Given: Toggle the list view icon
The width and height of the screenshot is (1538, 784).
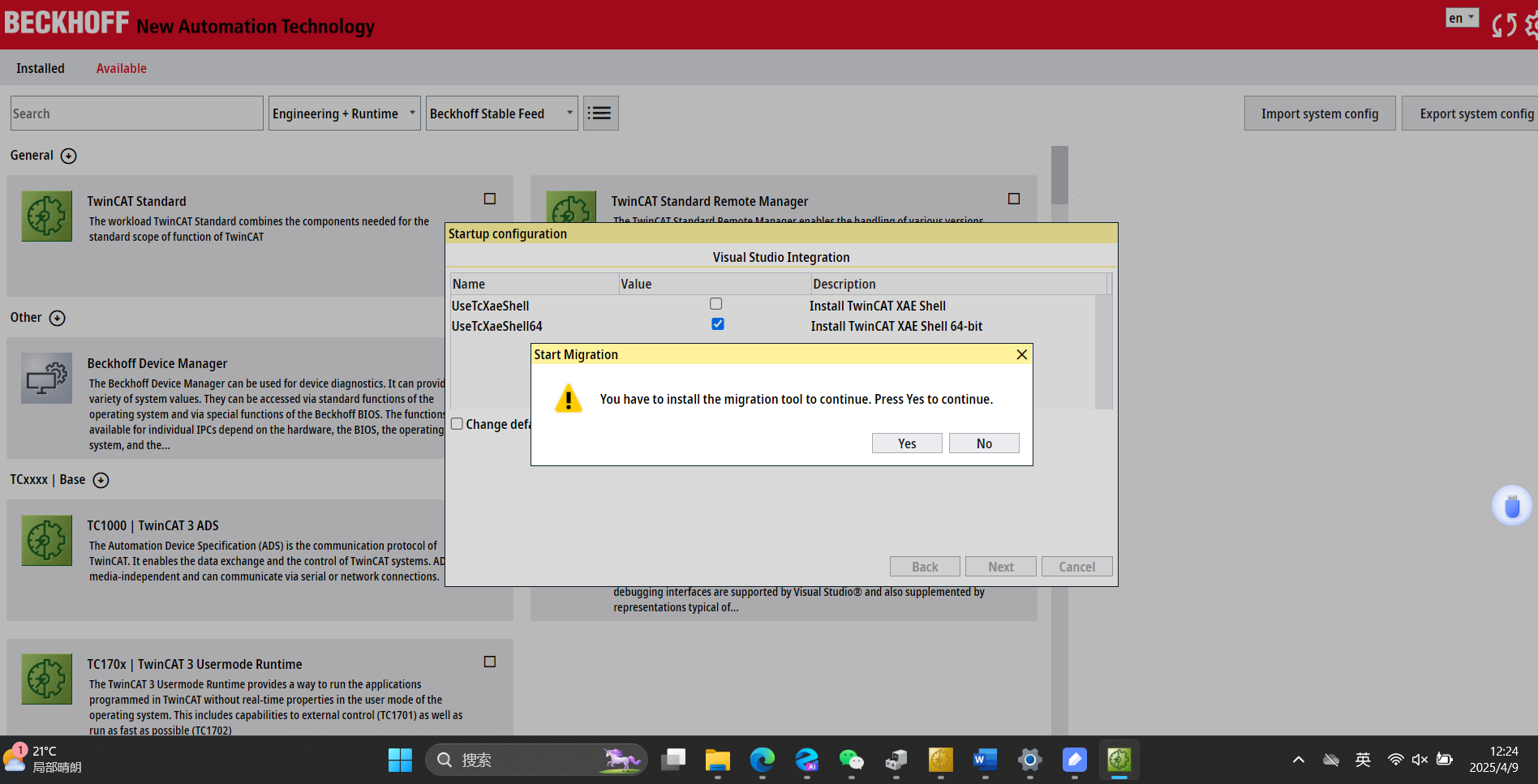Looking at the screenshot, I should (x=601, y=114).
